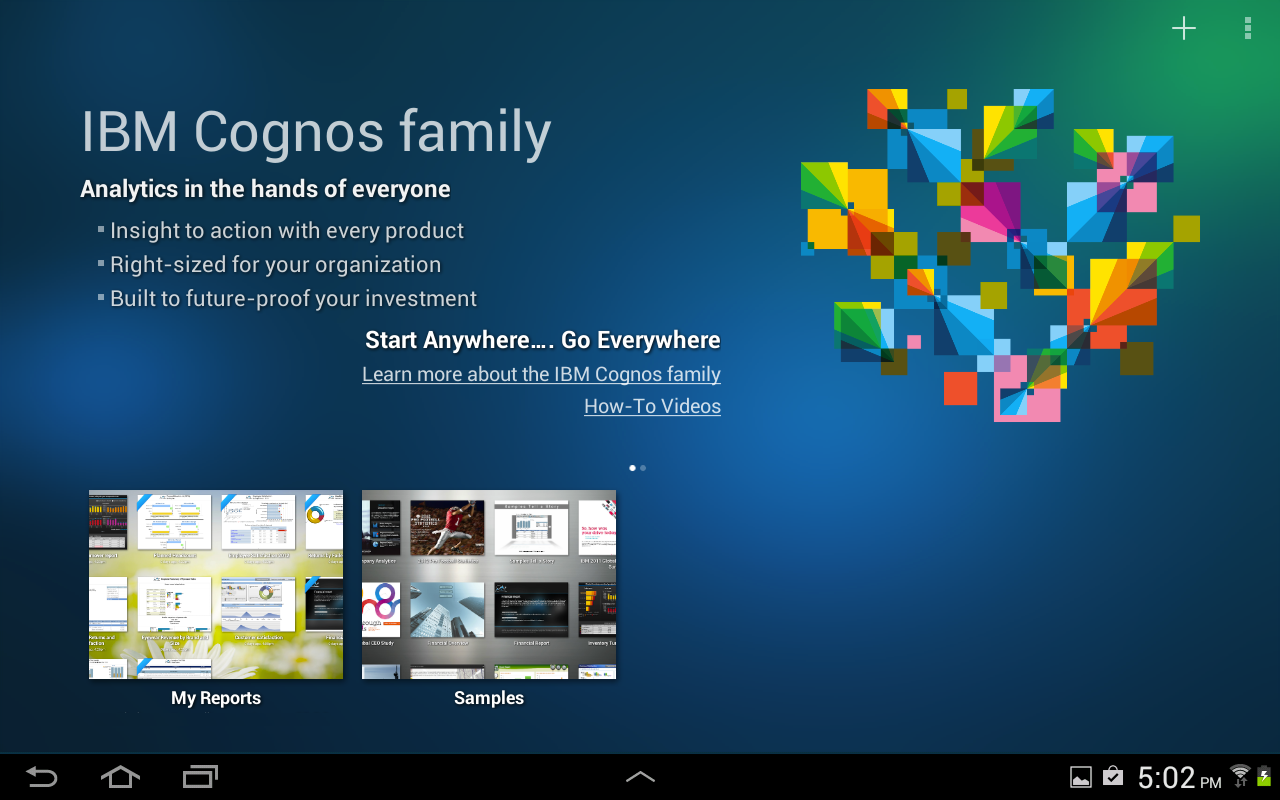Screen dimensions: 1280x800
Task: Open the My Reports folder thumbnail
Action: (216, 584)
